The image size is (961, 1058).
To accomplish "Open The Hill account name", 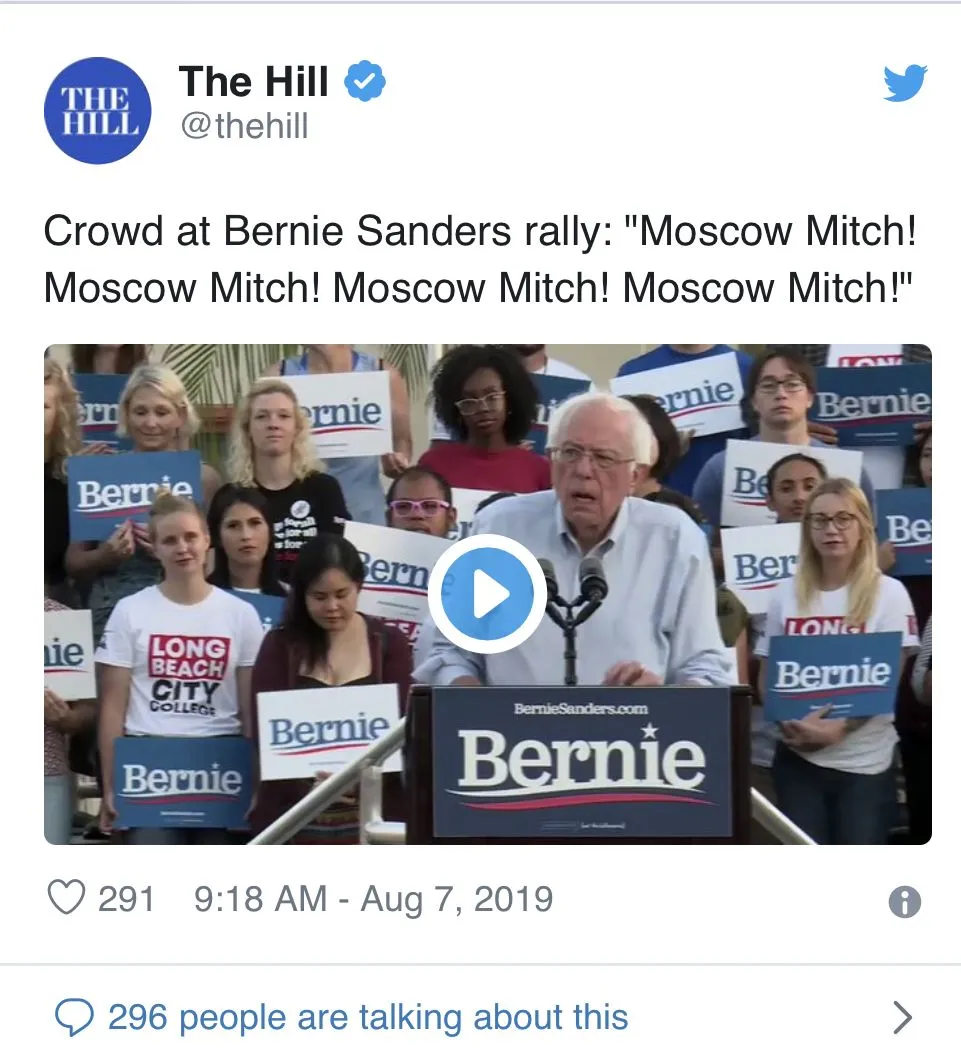I will [253, 82].
